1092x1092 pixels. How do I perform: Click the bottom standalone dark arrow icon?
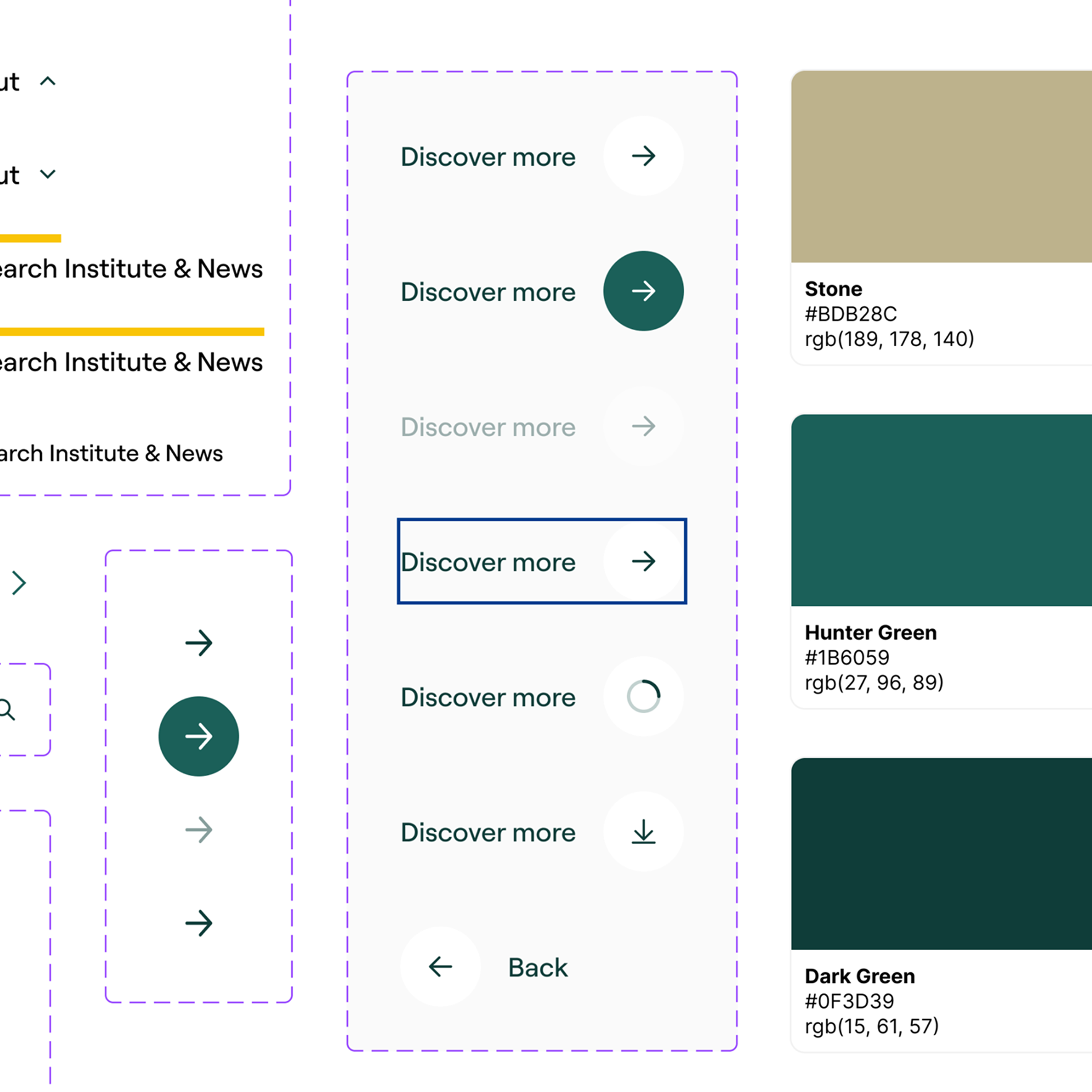(199, 923)
